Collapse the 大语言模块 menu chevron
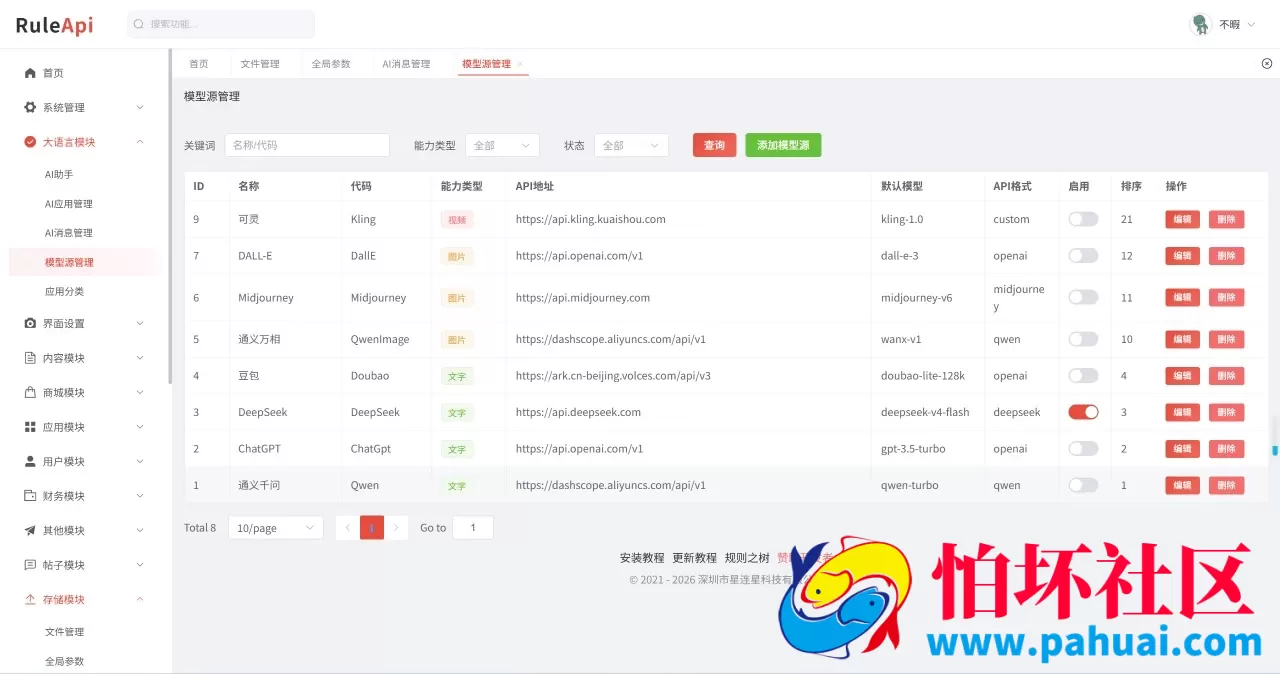Viewport: 1280px width, 674px height. tap(140, 142)
